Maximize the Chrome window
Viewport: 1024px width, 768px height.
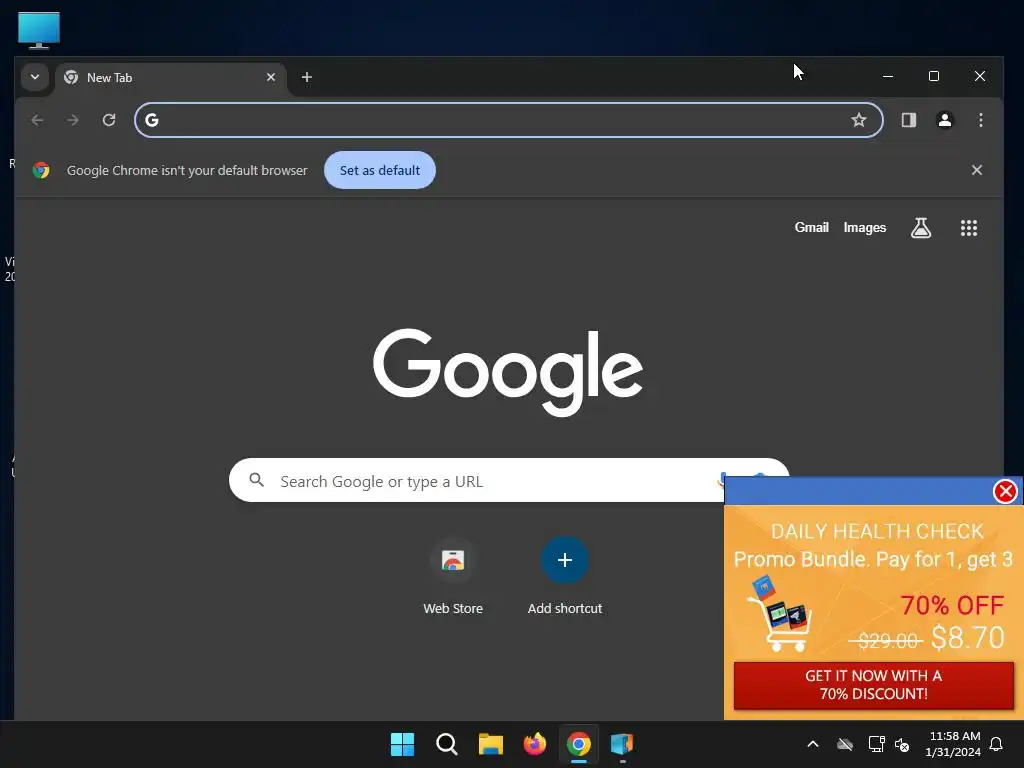(x=934, y=76)
